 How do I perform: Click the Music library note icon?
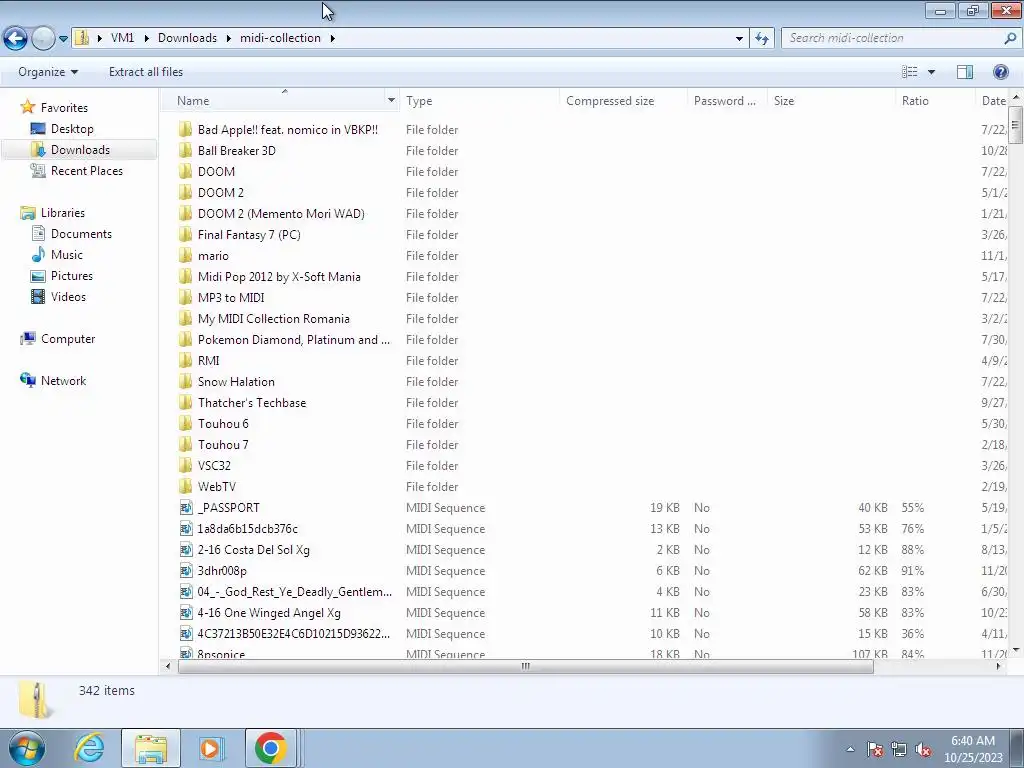coord(39,255)
